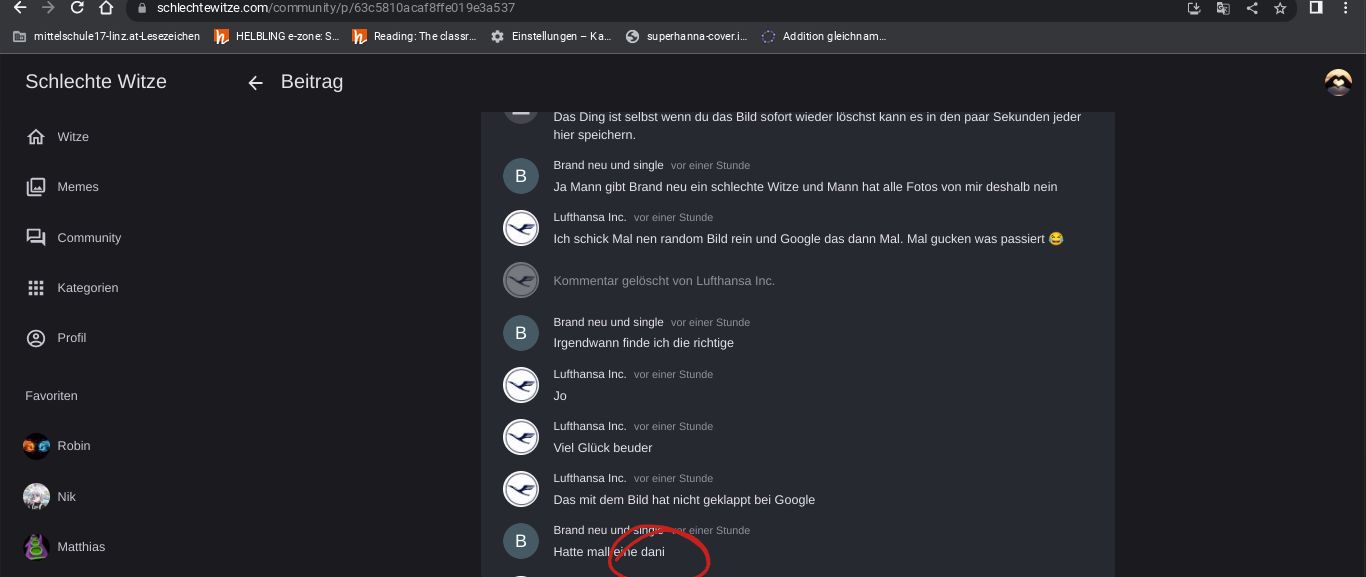Click the Profil person icon

pos(36,338)
